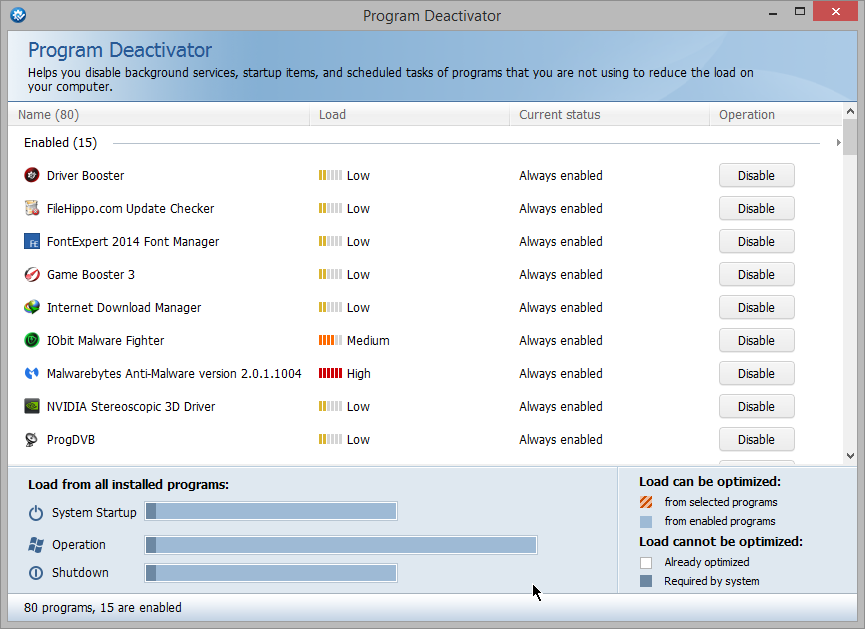Viewport: 865px width, 629px height.
Task: Click the Malwarebytes Anti-Malware icon
Action: [32, 374]
